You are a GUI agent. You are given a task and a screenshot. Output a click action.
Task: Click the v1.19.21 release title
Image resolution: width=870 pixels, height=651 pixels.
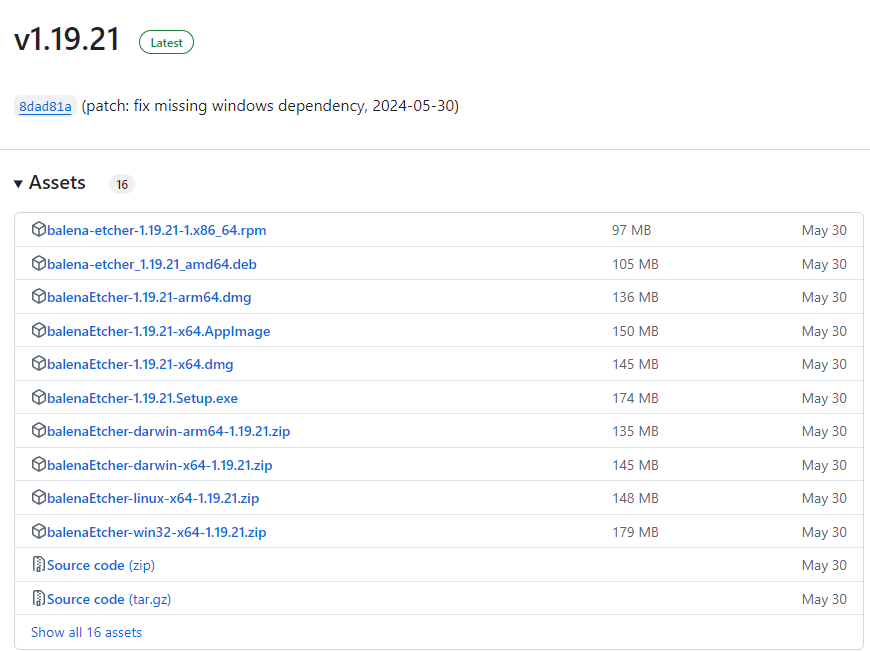coord(67,40)
